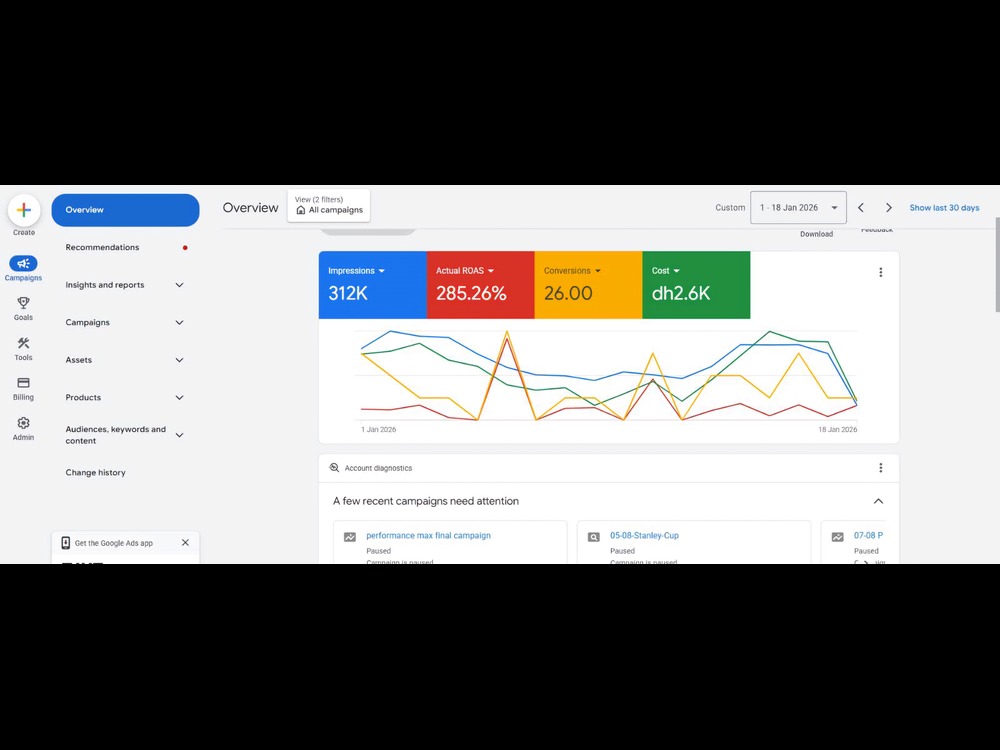Go to next date range arrow
Screen dimensions: 1000x750
[888, 208]
